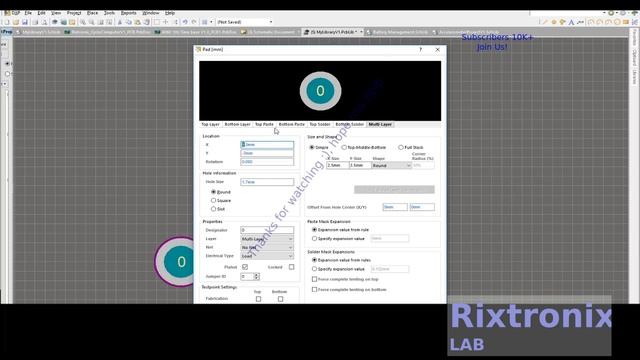
Task: Toggle Fabrication testpoint Bottom checkbox
Action: click(x=280, y=299)
